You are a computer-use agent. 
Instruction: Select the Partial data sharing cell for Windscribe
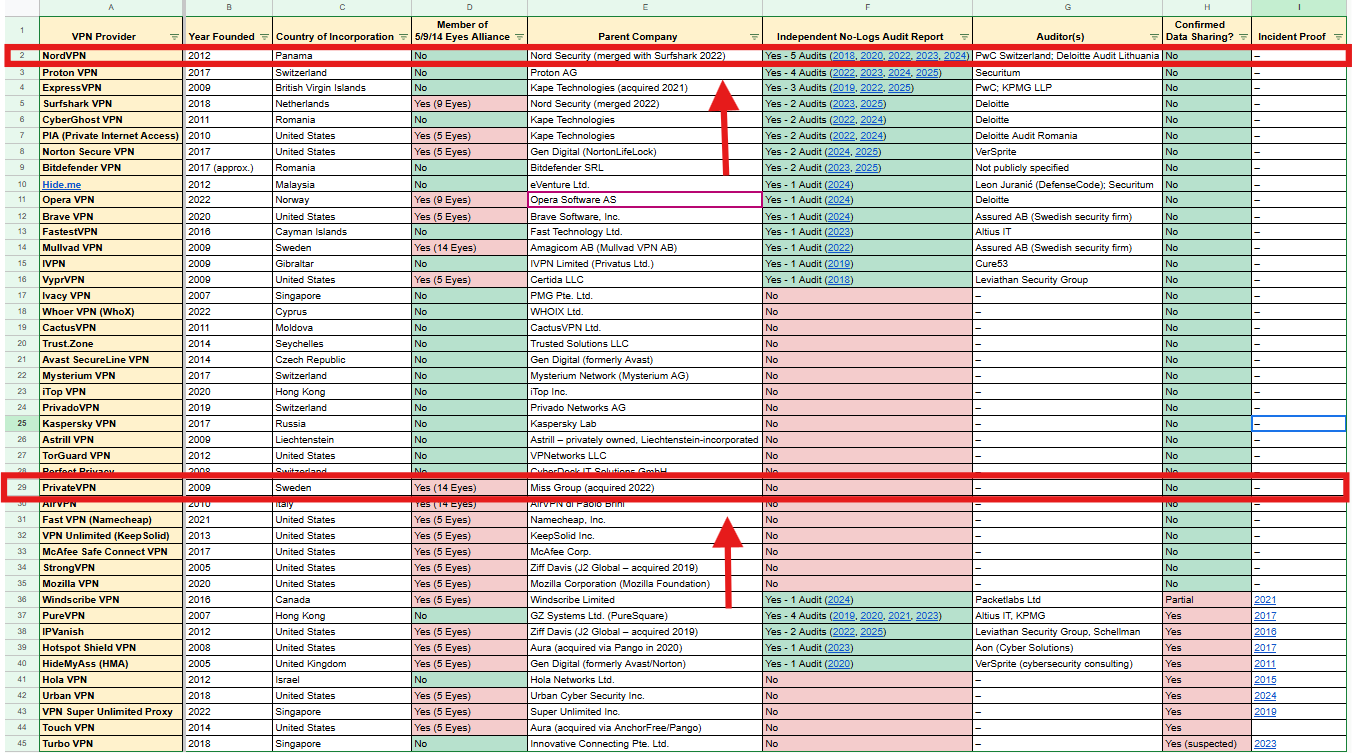1206,600
